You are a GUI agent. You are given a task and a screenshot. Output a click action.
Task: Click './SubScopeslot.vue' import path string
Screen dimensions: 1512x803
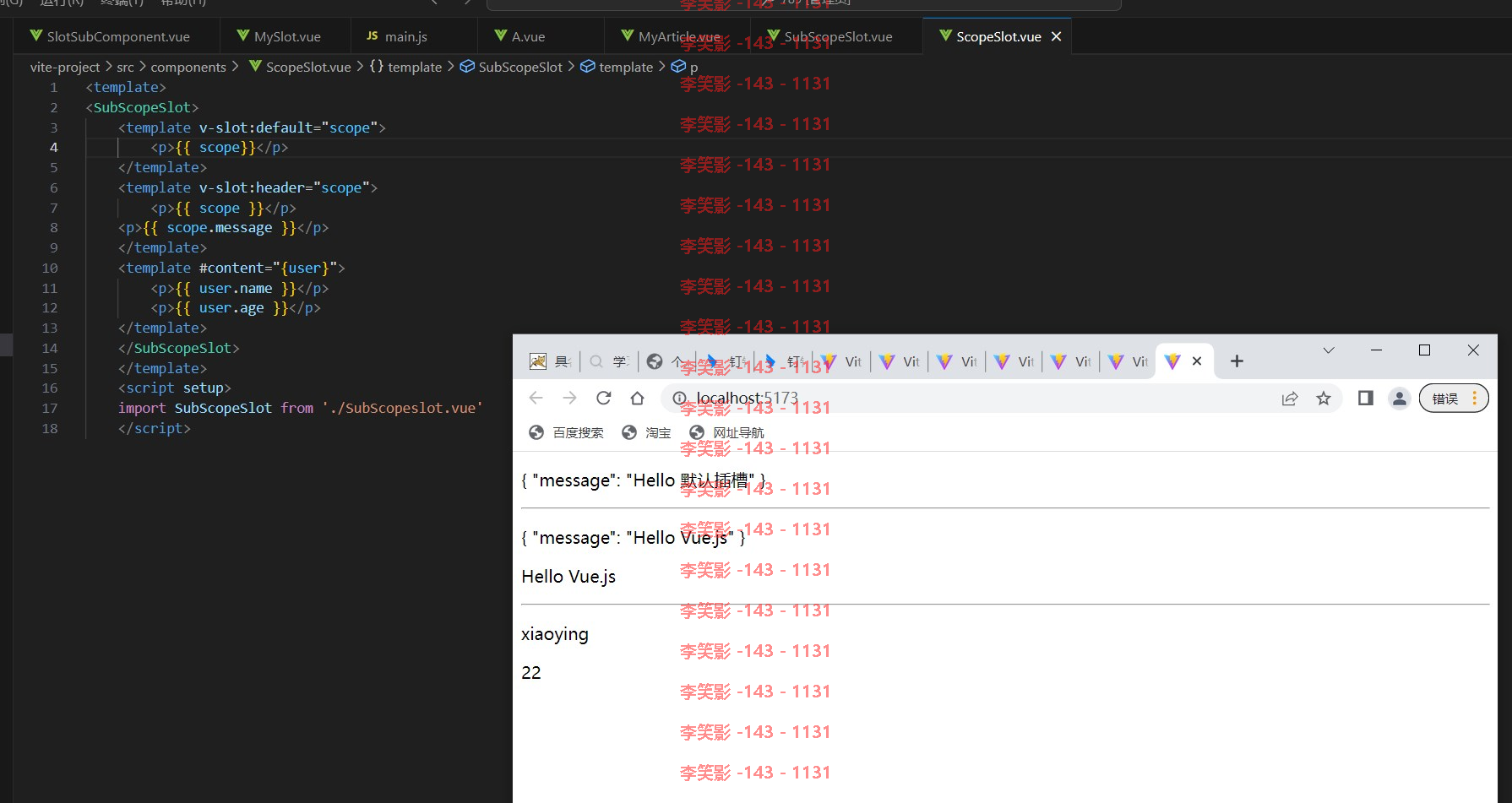pyautogui.click(x=403, y=409)
